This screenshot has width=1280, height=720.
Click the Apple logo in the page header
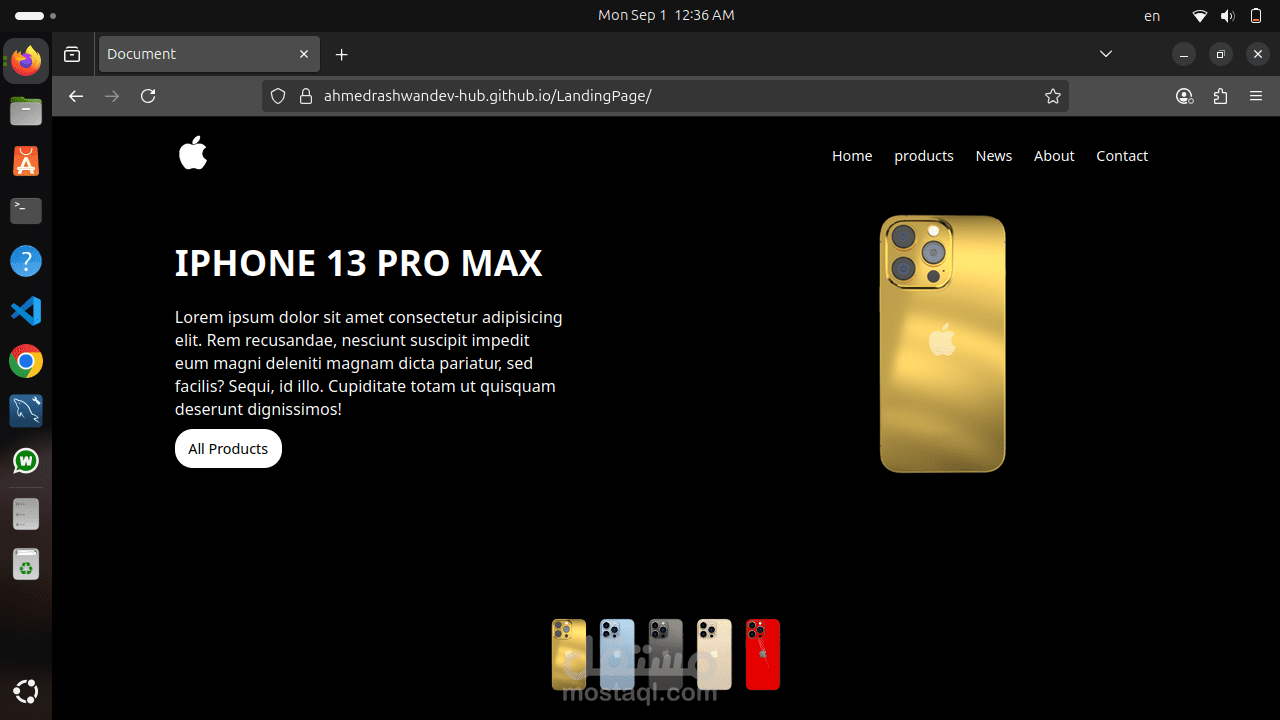(x=193, y=153)
